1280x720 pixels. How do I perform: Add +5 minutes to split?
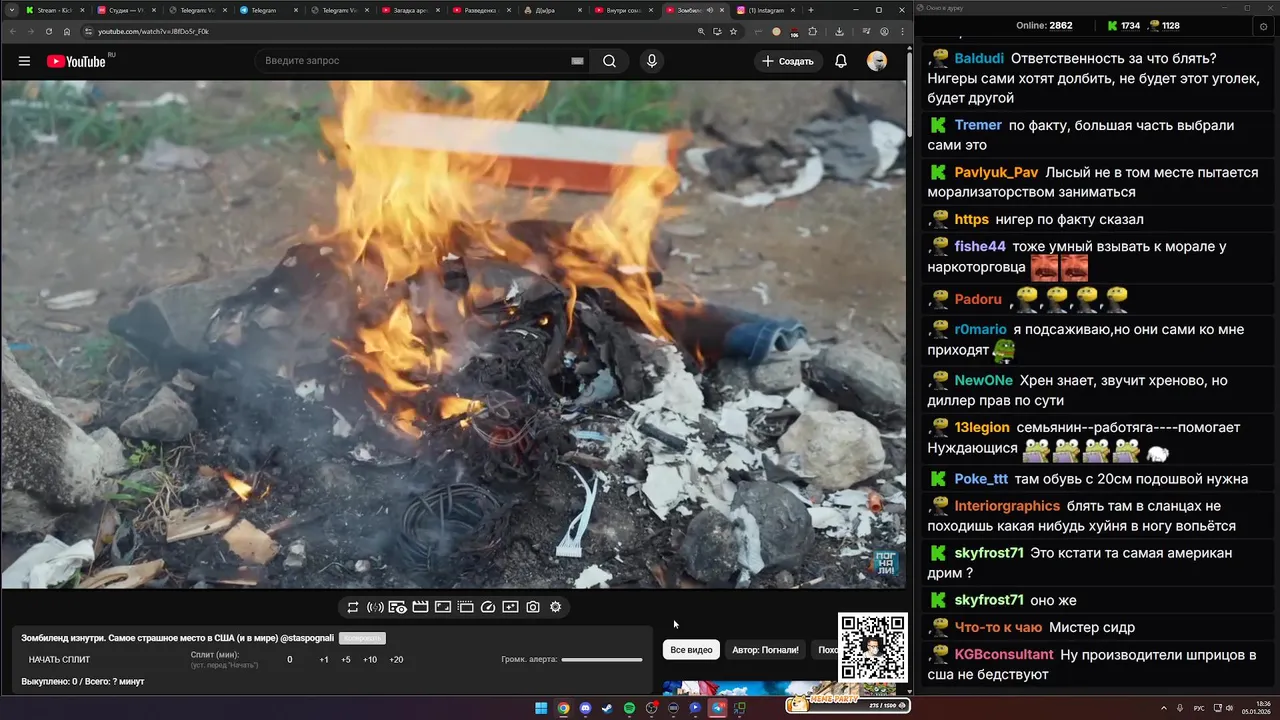pos(346,660)
